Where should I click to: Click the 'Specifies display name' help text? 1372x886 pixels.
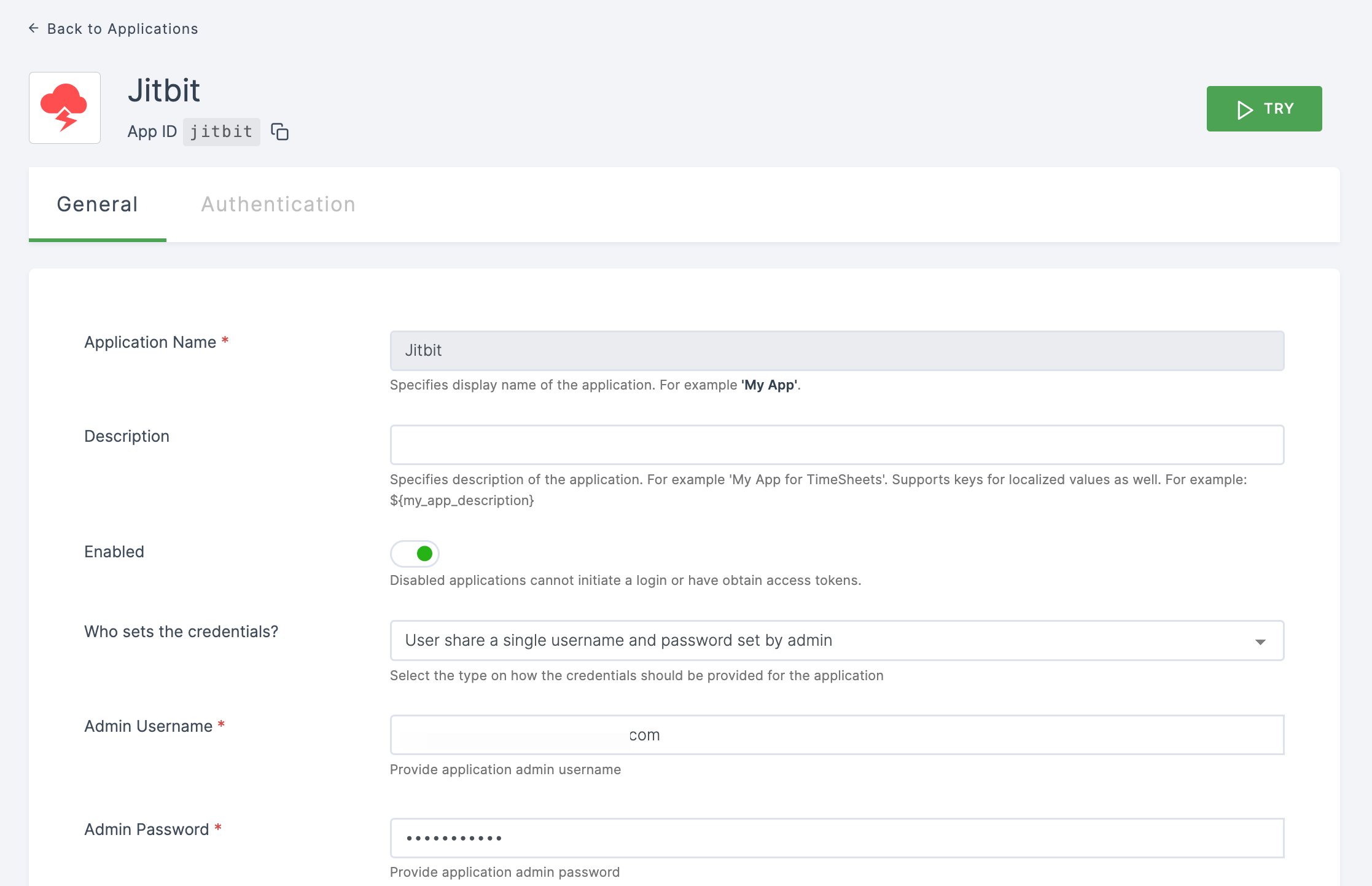pyautogui.click(x=595, y=385)
